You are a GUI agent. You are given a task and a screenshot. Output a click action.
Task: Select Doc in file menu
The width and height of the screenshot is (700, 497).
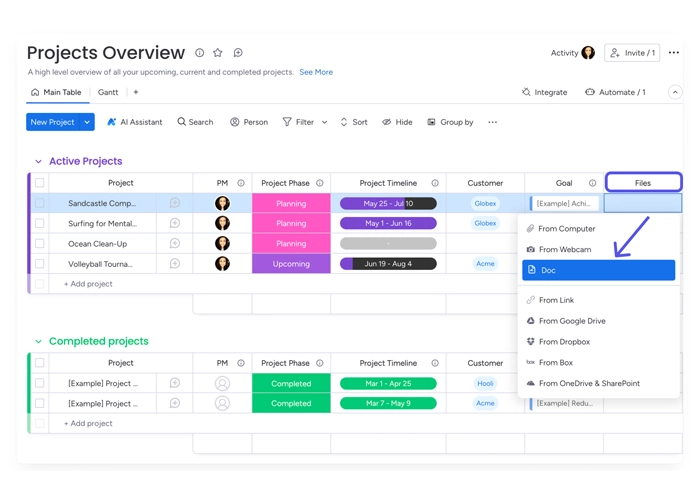coord(598,270)
